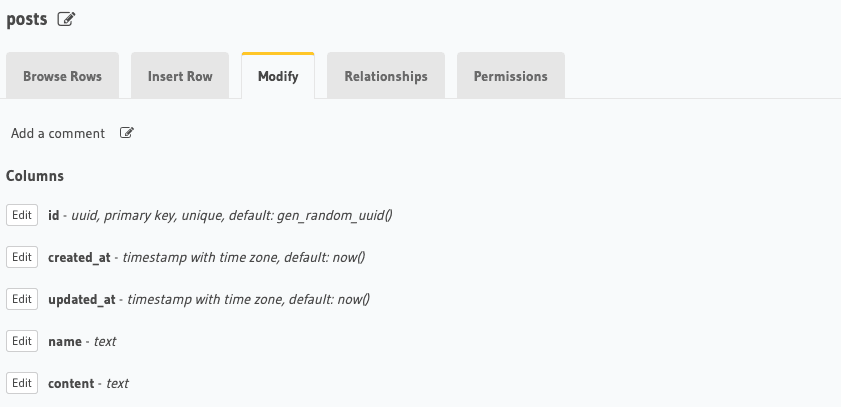This screenshot has width=841, height=407.
Task: Click the Columns section heading
Action: [35, 176]
